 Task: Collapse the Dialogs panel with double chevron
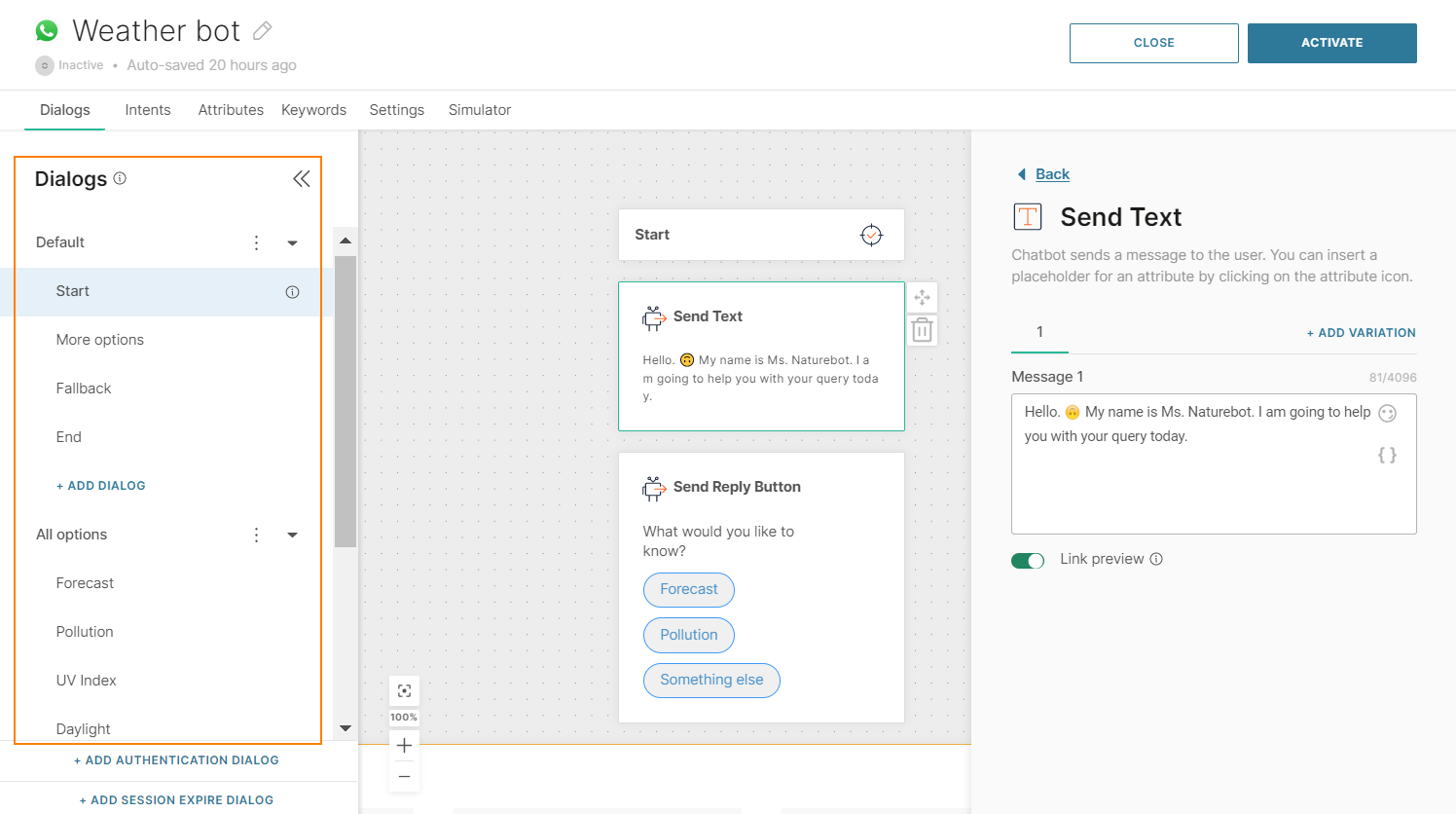[302, 178]
